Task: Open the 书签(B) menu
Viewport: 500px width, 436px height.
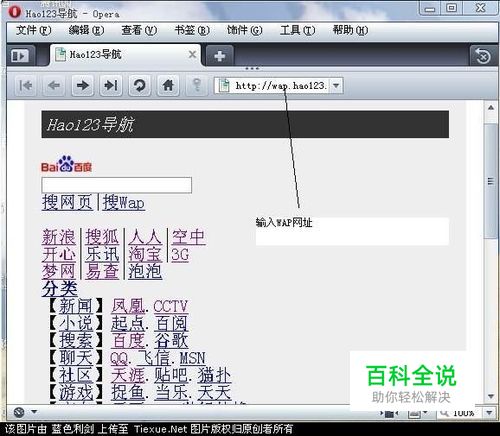Action: 192,31
